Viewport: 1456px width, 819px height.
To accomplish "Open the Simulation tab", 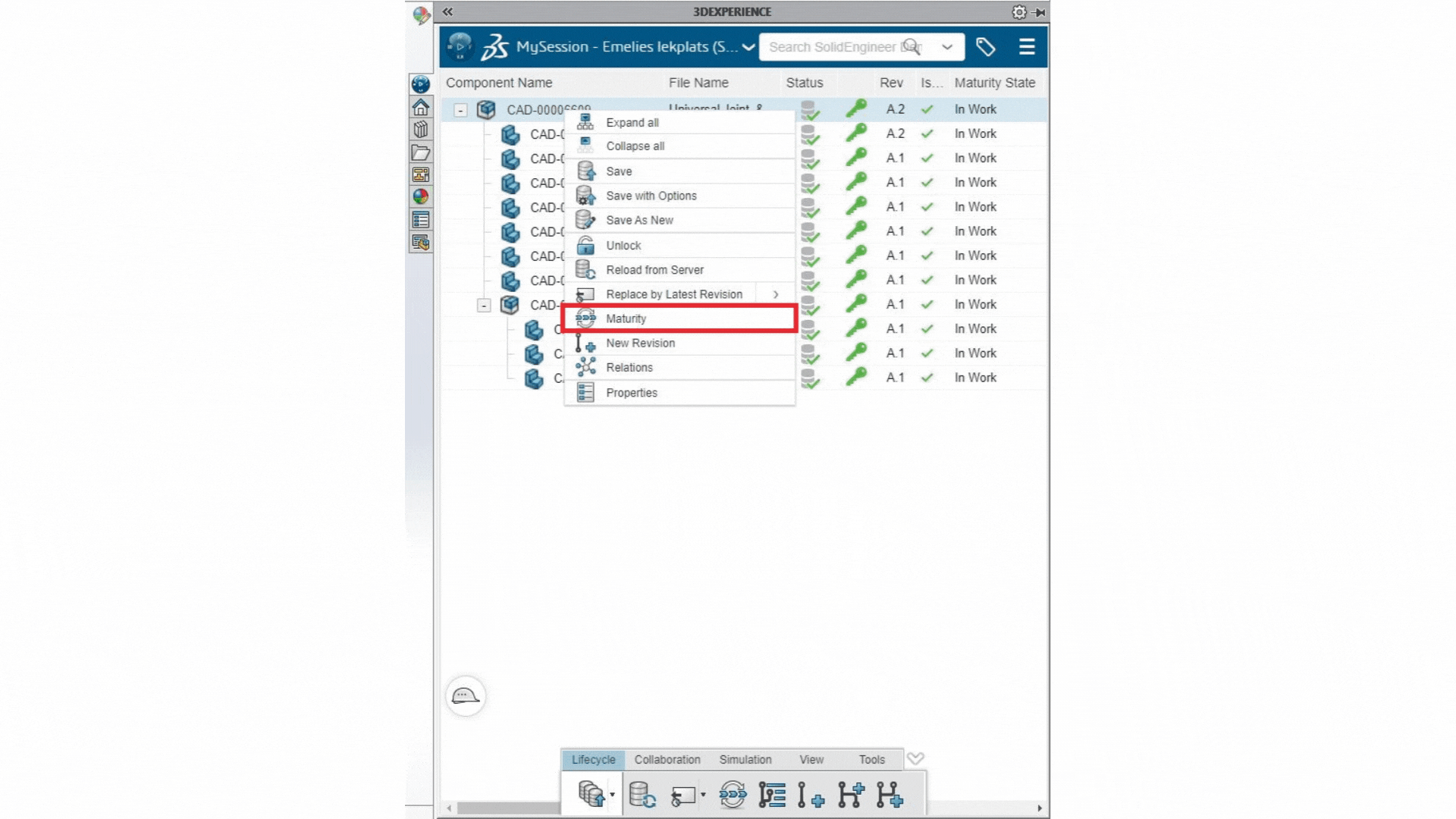I will (745, 759).
